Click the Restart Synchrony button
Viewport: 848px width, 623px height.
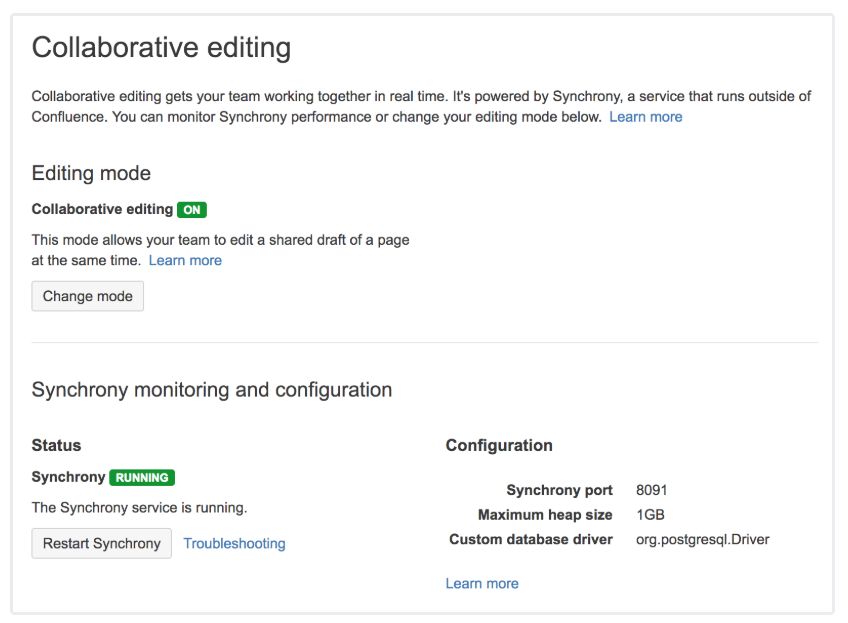(x=102, y=543)
